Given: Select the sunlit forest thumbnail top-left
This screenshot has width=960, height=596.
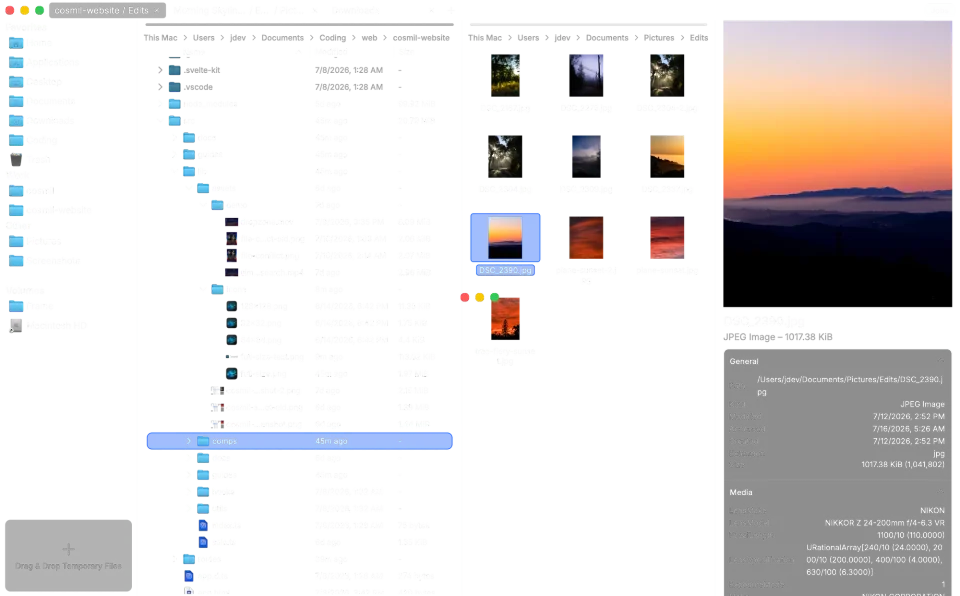Looking at the screenshot, I should point(505,75).
